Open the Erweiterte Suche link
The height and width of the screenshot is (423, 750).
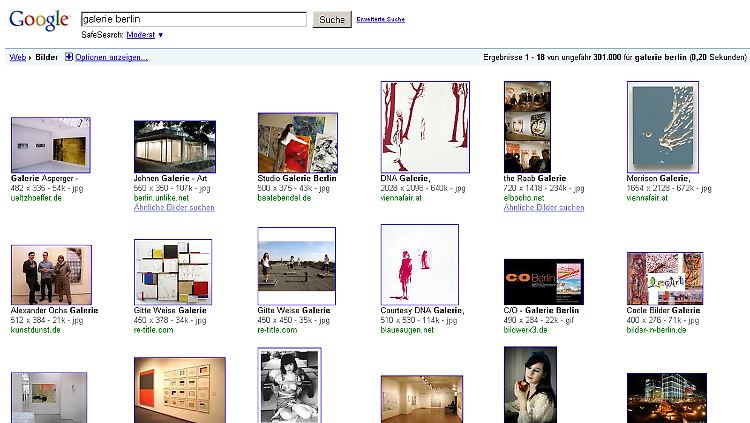[x=380, y=19]
